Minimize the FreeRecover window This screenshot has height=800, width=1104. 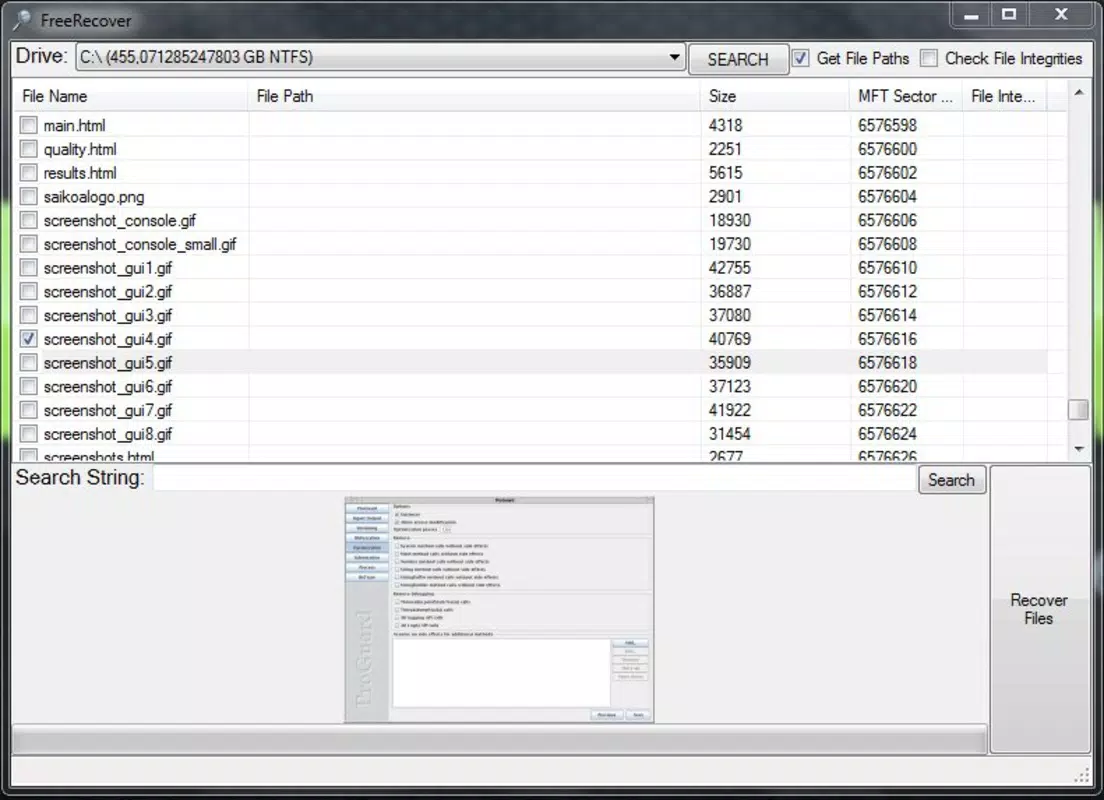click(972, 15)
